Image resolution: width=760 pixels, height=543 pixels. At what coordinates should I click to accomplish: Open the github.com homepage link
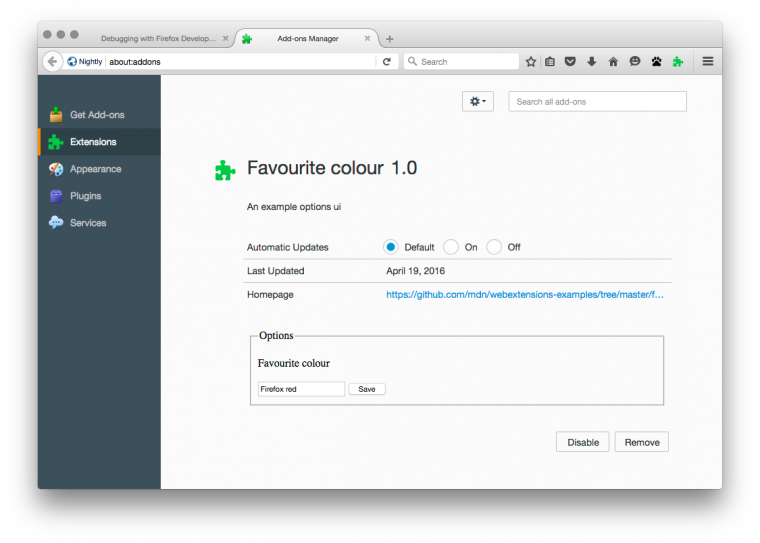click(x=525, y=295)
